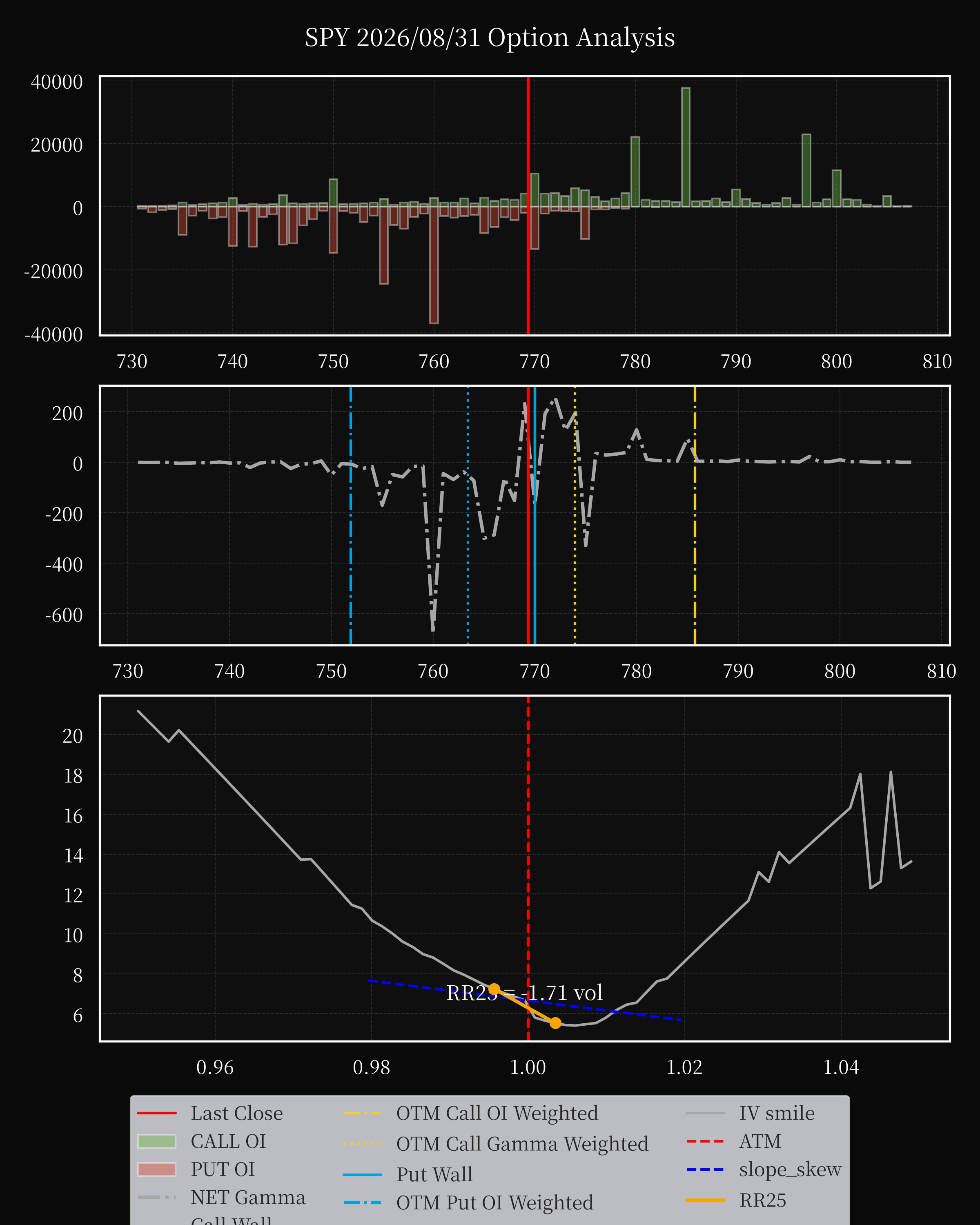Click the 1.04 x-axis label on the IV chart

pos(841,1068)
